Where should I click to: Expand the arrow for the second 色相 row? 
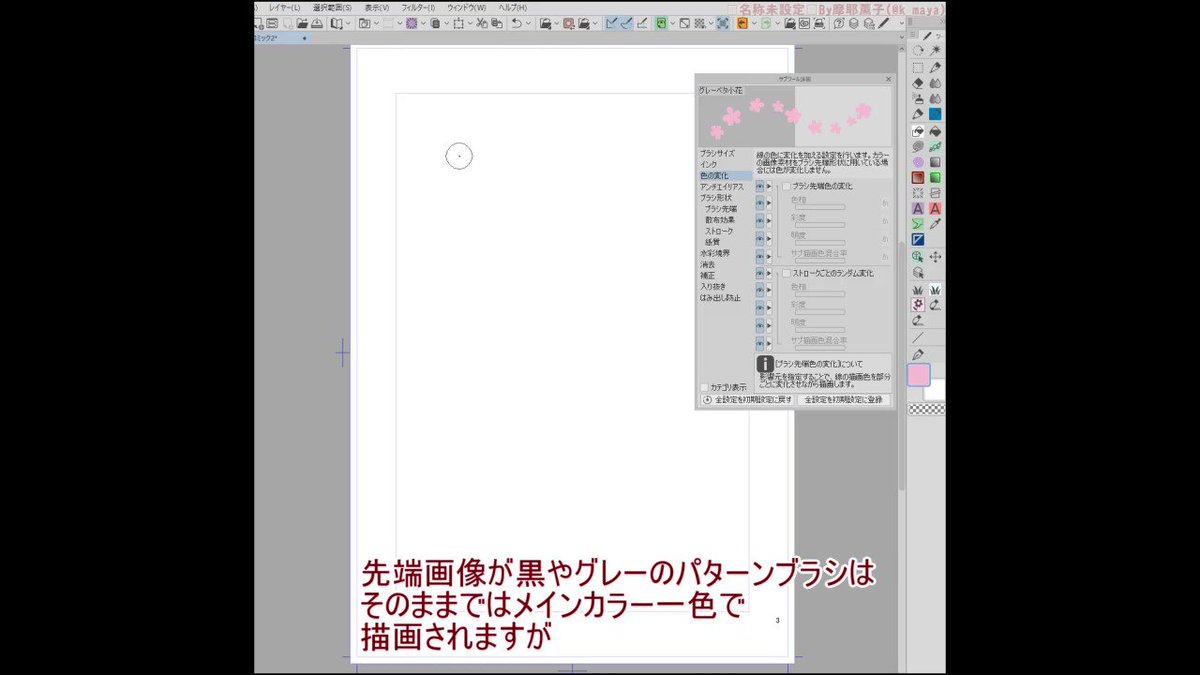coord(769,289)
